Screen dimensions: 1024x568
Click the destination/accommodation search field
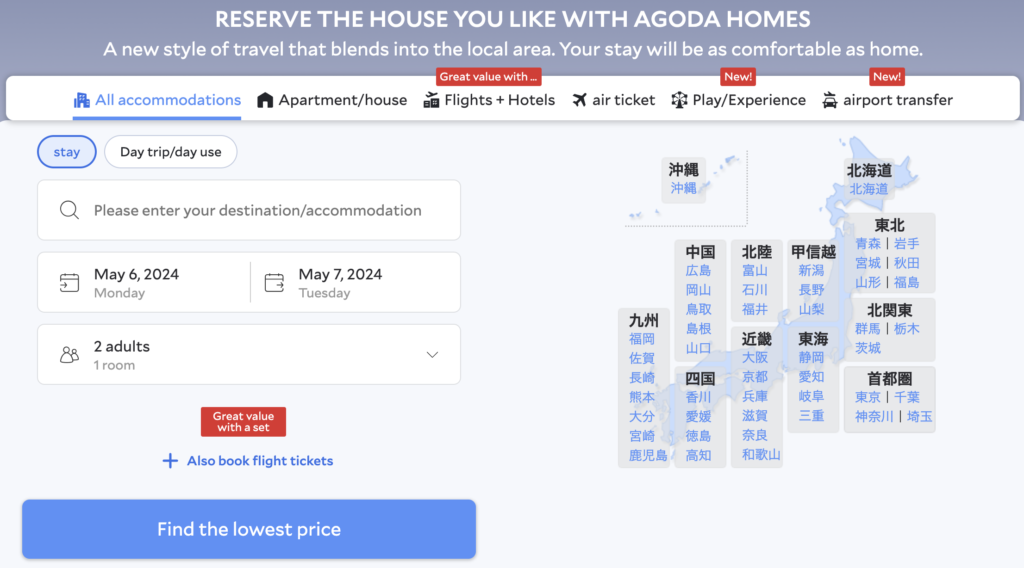pos(257,210)
